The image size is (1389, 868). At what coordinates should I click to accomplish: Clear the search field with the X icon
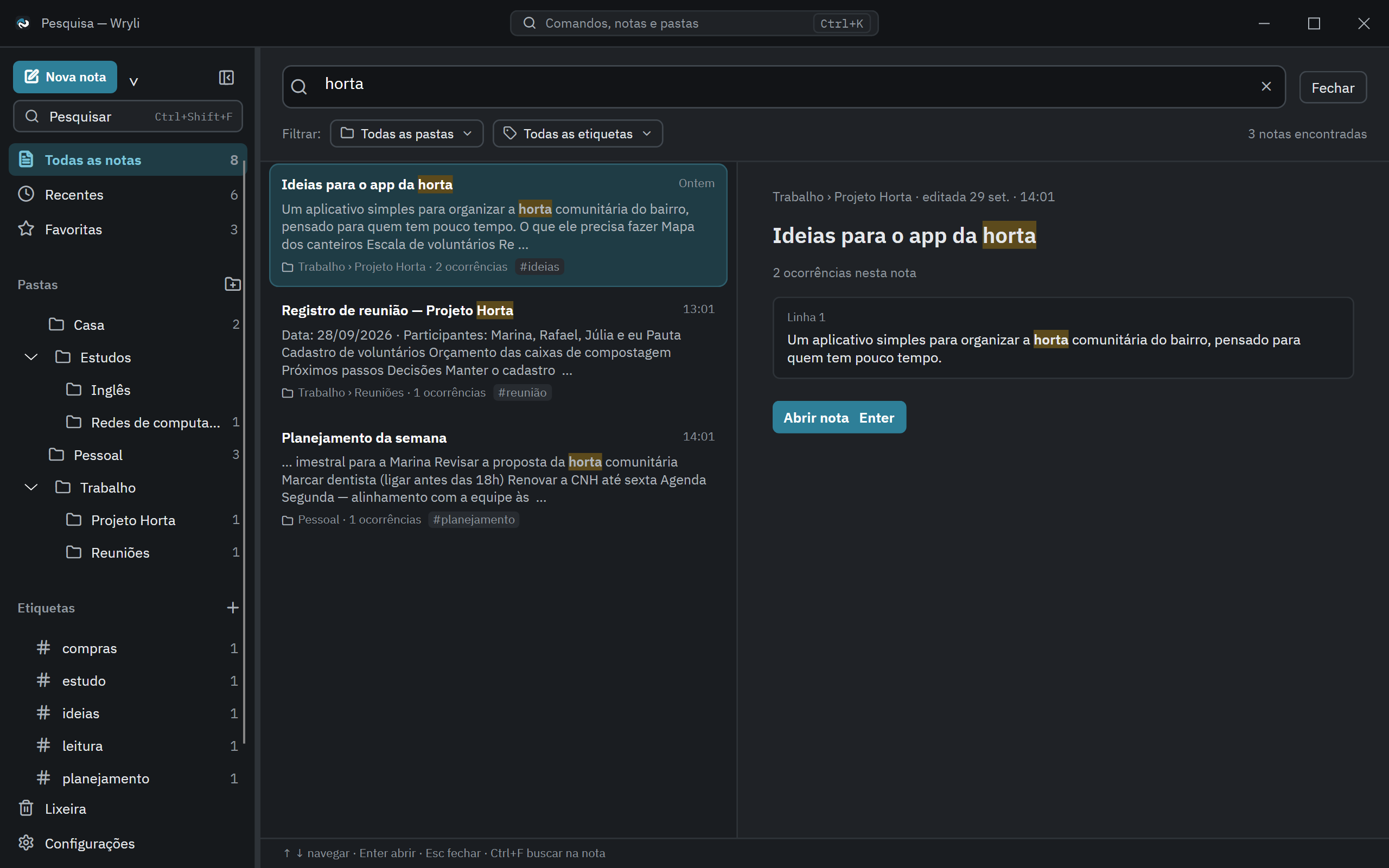pyautogui.click(x=1266, y=87)
